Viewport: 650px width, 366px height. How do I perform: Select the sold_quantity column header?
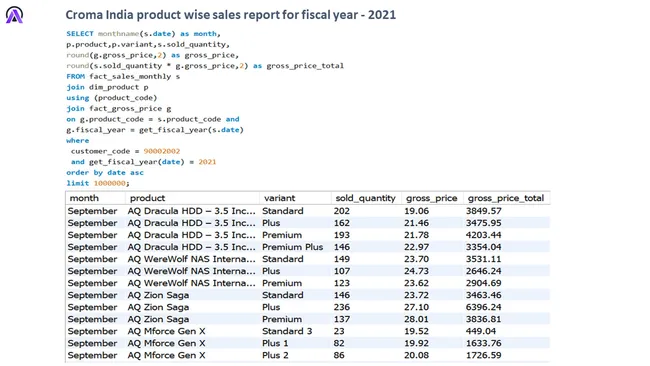point(365,198)
